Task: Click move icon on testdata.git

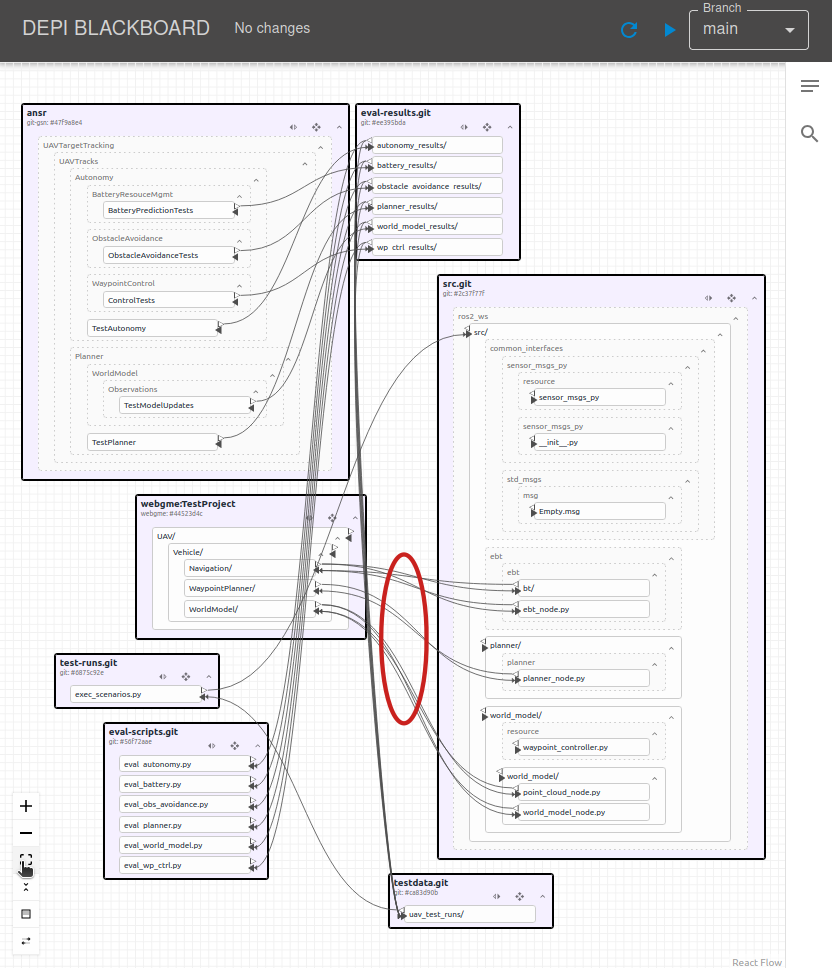Action: coord(520,897)
